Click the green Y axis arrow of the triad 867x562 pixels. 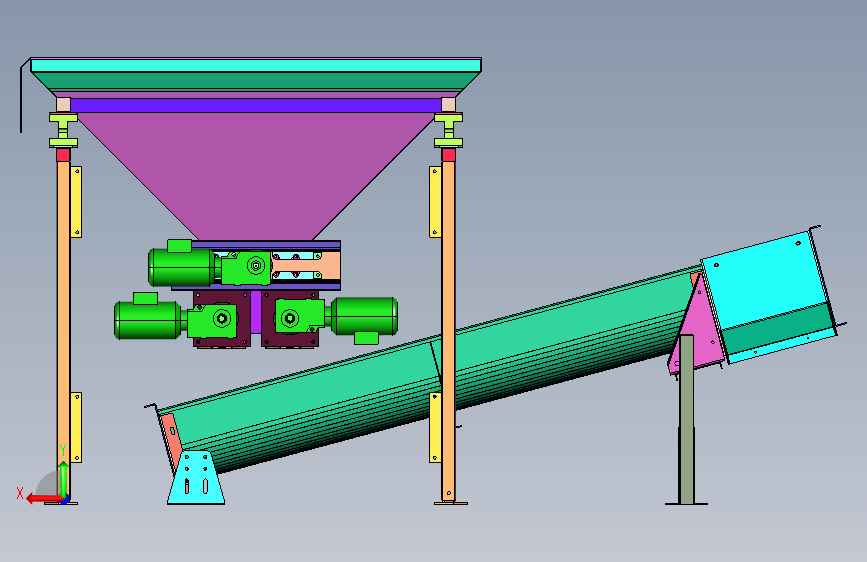[x=64, y=479]
